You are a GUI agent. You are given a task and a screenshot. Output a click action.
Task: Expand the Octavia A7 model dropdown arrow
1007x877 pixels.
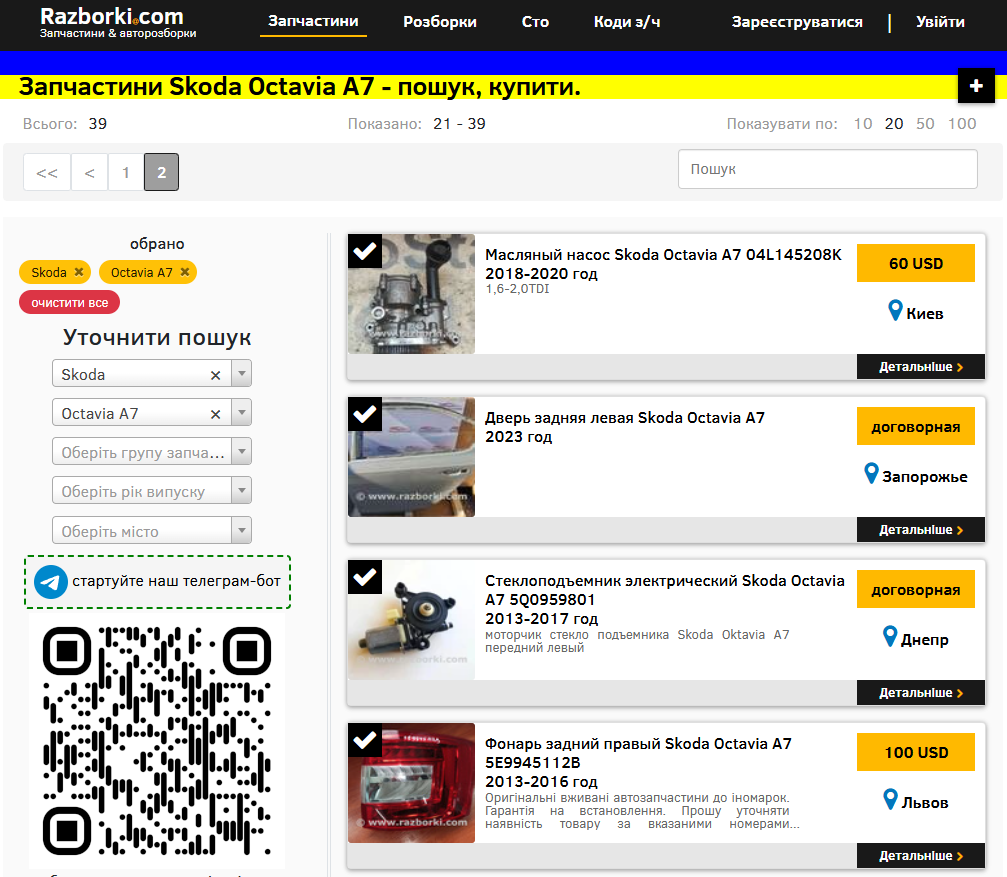[241, 412]
